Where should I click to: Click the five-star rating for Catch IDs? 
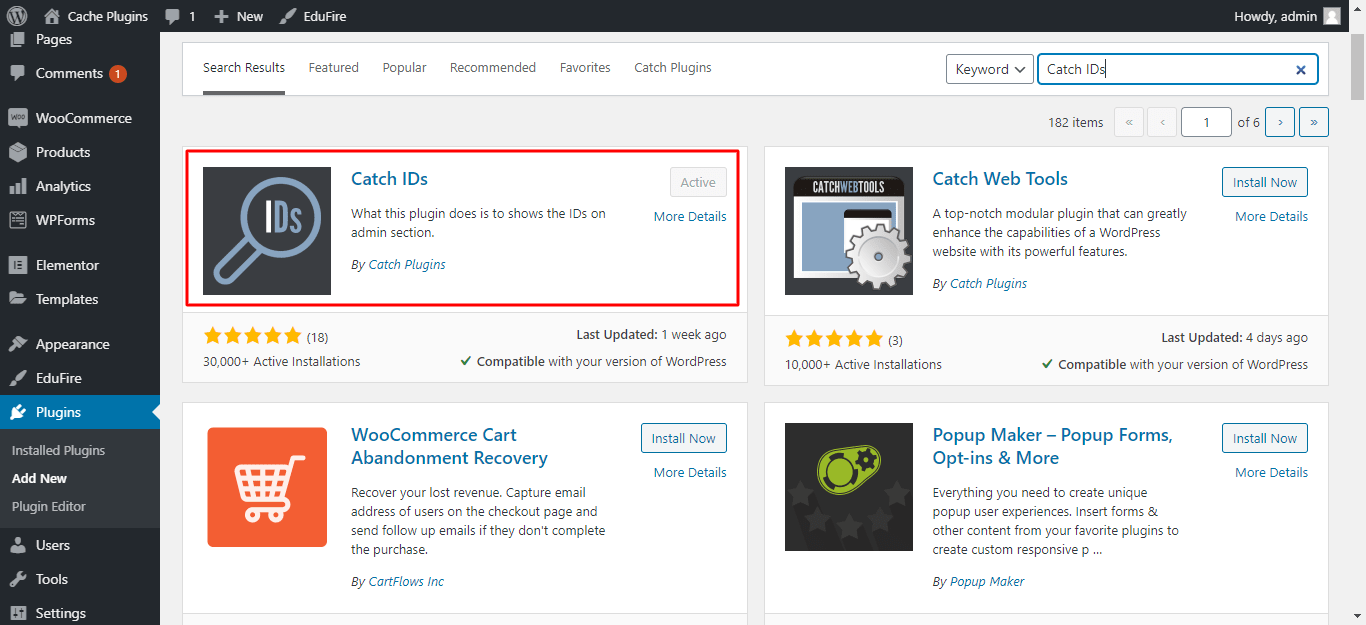coord(252,335)
